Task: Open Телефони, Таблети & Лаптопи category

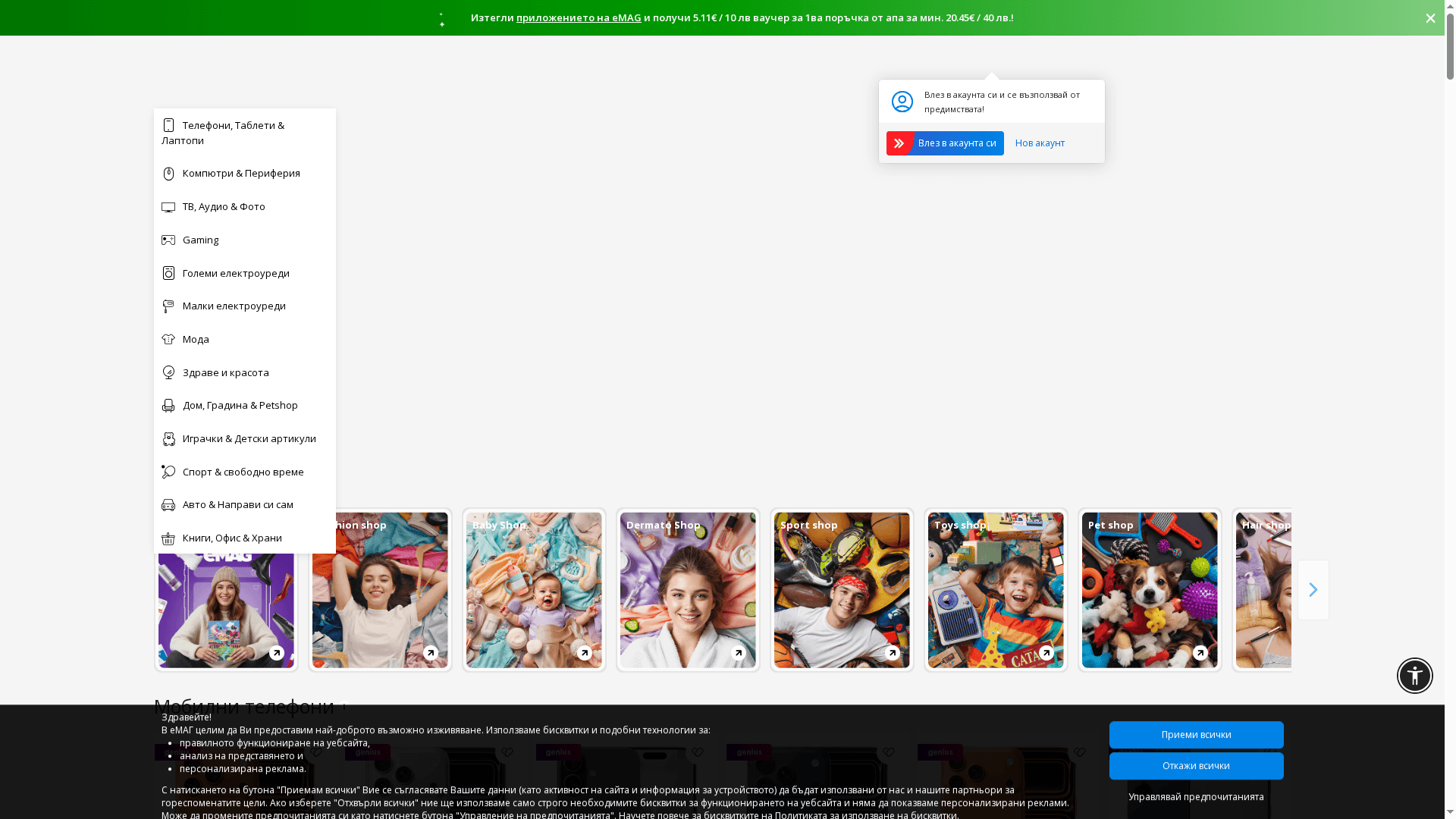Action: pyautogui.click(x=245, y=133)
